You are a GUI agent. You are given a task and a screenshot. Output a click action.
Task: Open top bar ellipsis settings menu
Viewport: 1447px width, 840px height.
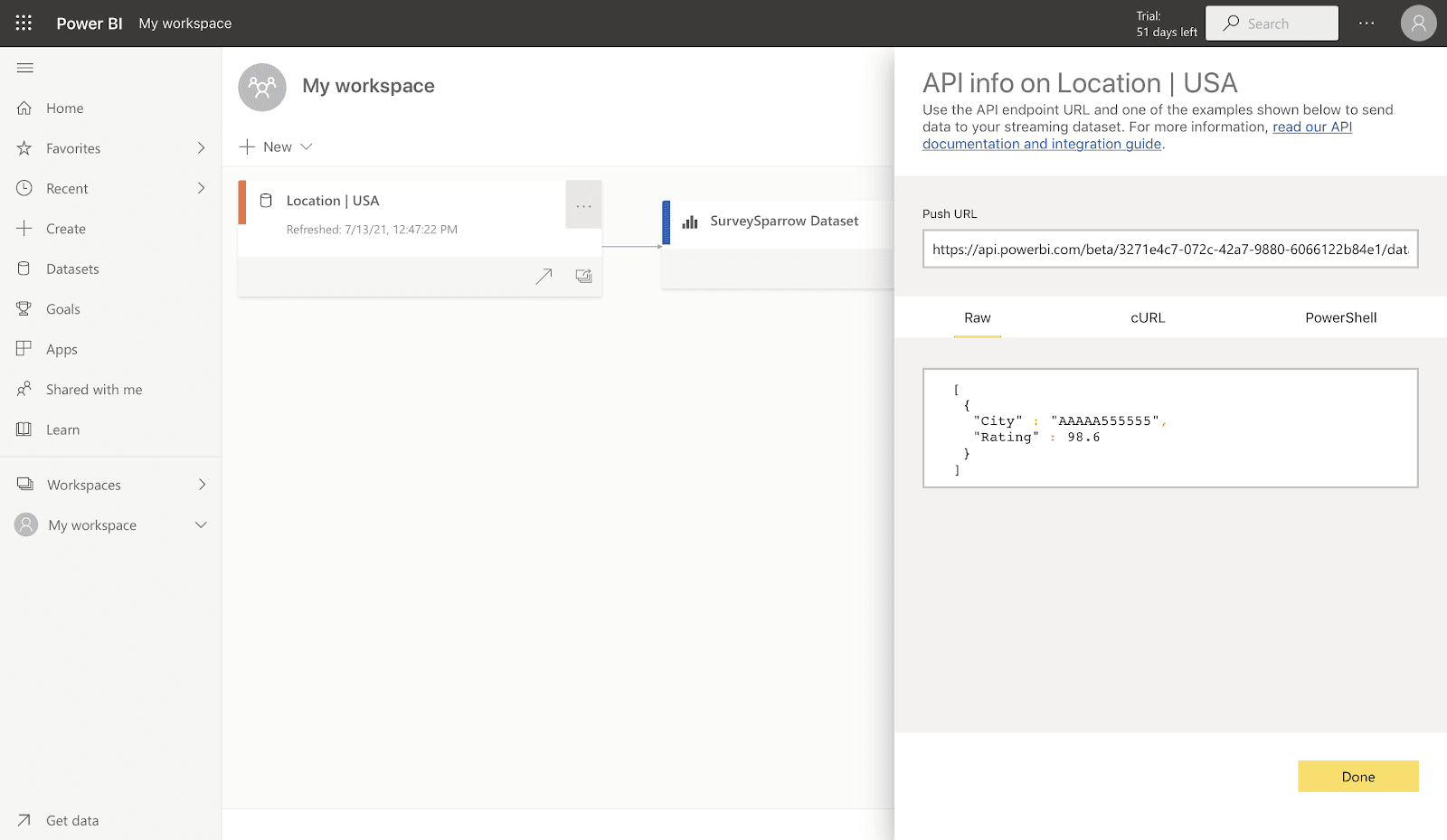pos(1366,24)
